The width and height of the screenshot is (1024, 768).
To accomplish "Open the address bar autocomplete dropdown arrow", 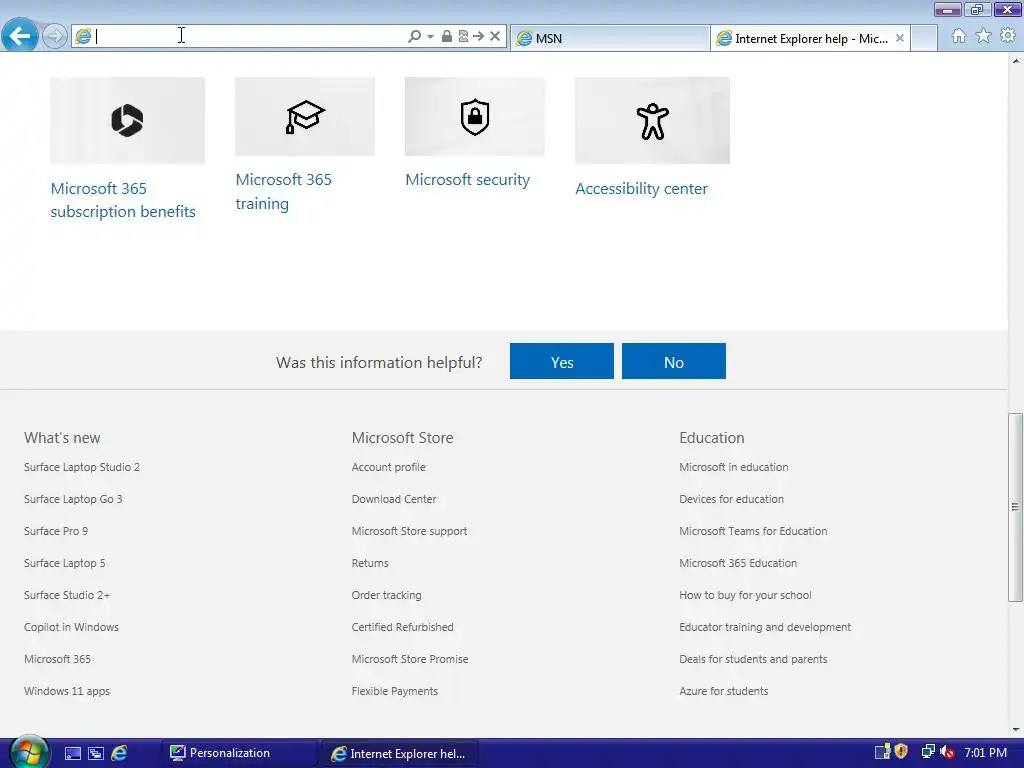I will [430, 37].
